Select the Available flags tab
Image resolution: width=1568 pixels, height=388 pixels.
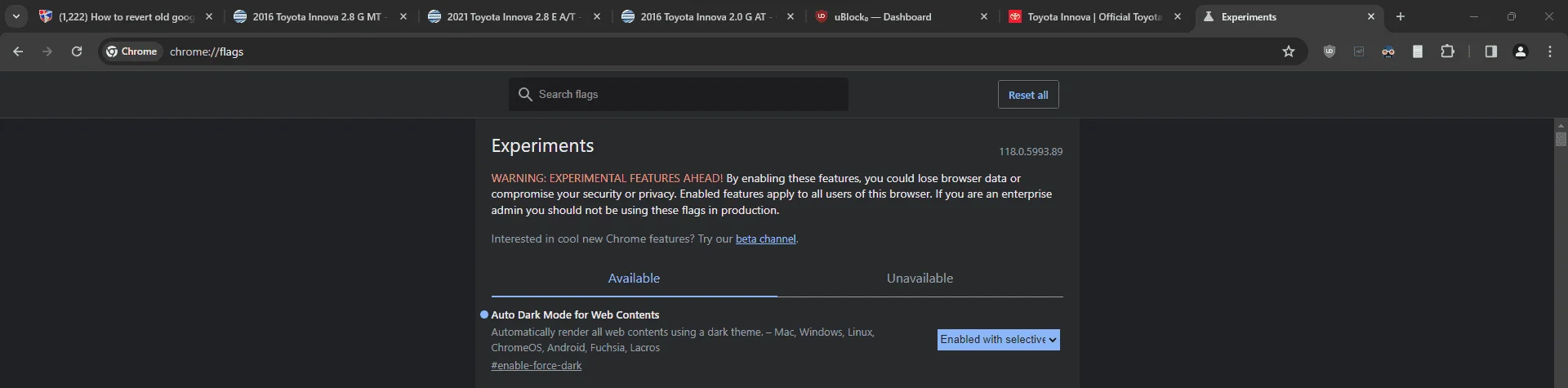coord(634,279)
